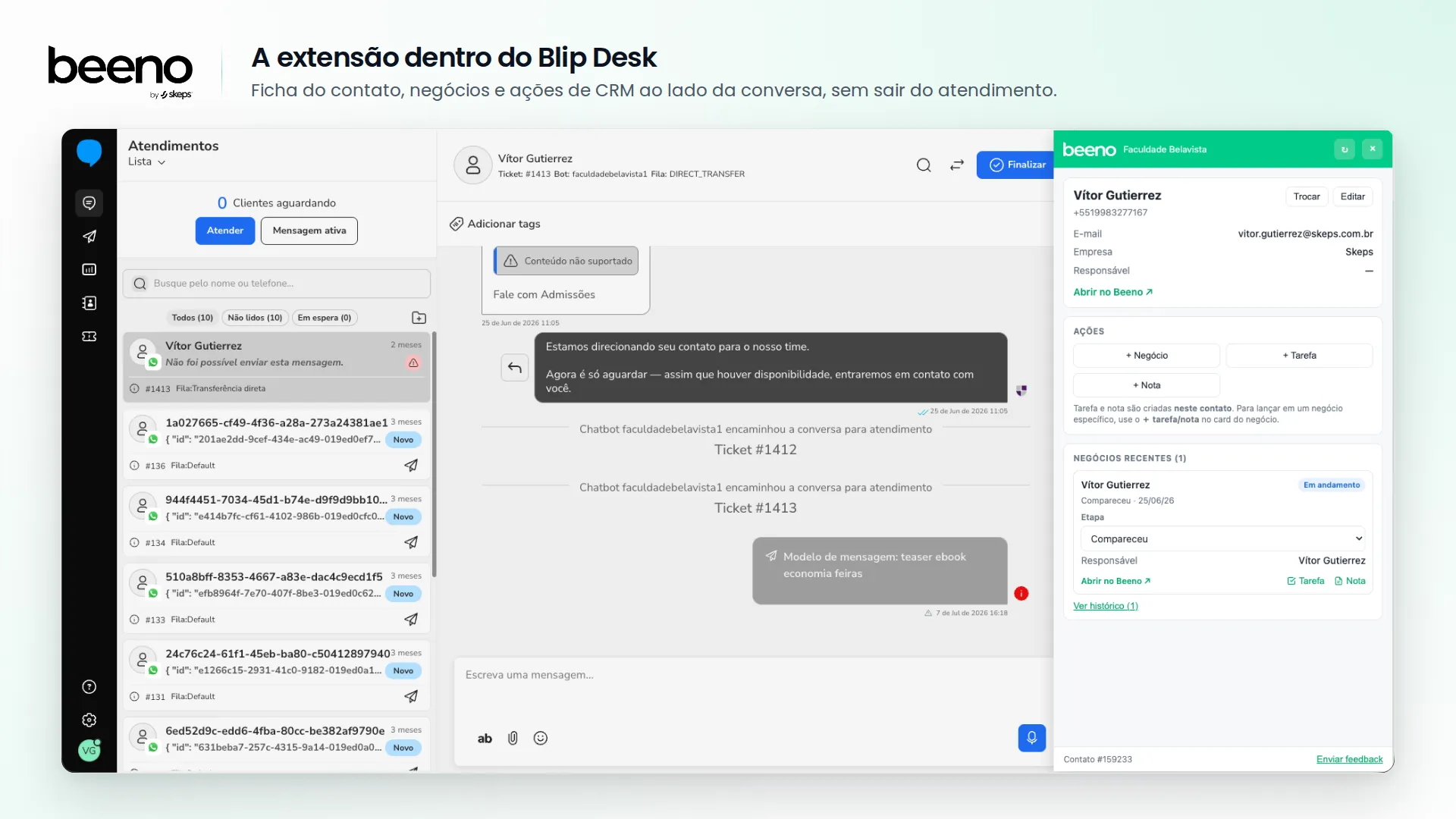Click Adicionar tags
The width and height of the screenshot is (1456, 819).
(495, 224)
